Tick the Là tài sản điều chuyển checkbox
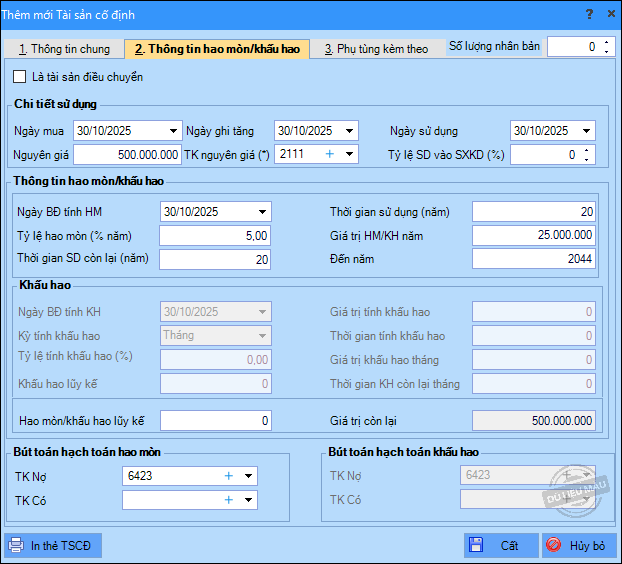622x564 pixels. pos(20,77)
